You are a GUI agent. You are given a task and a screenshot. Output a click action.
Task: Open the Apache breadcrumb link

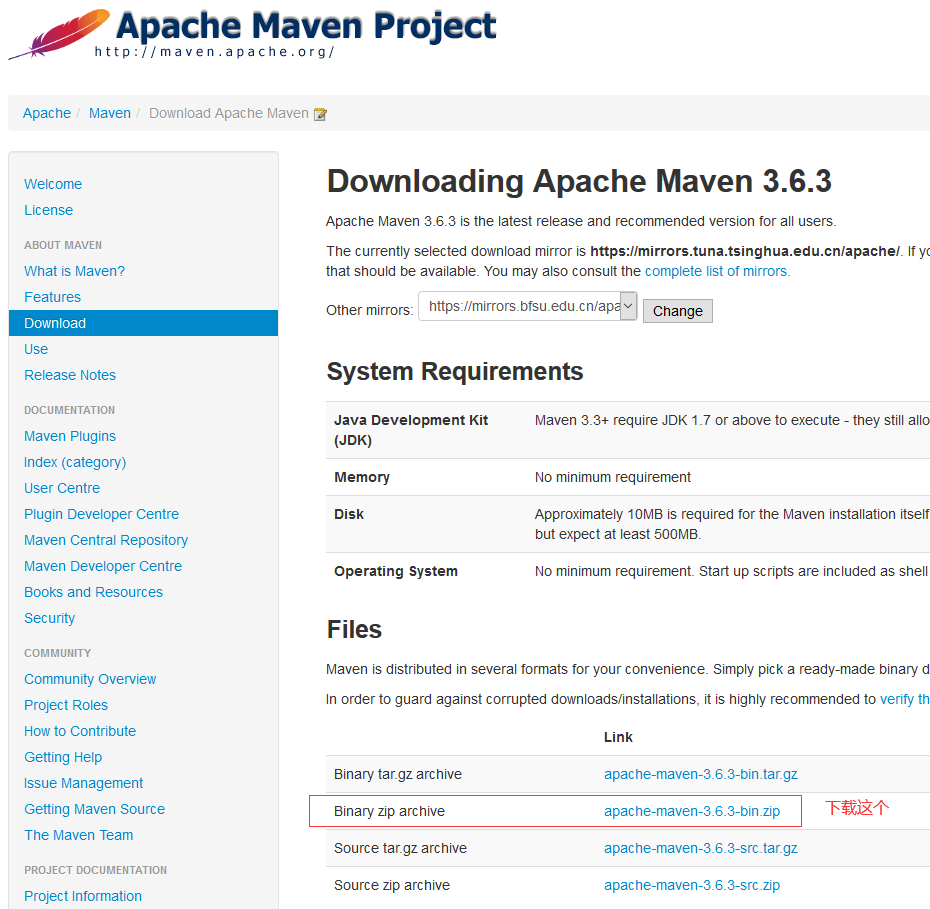pos(47,113)
